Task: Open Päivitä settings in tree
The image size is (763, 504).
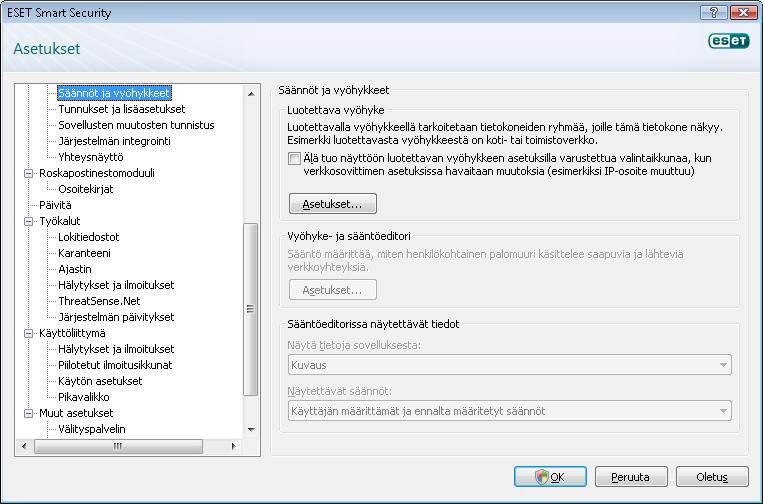Action: (x=55, y=205)
